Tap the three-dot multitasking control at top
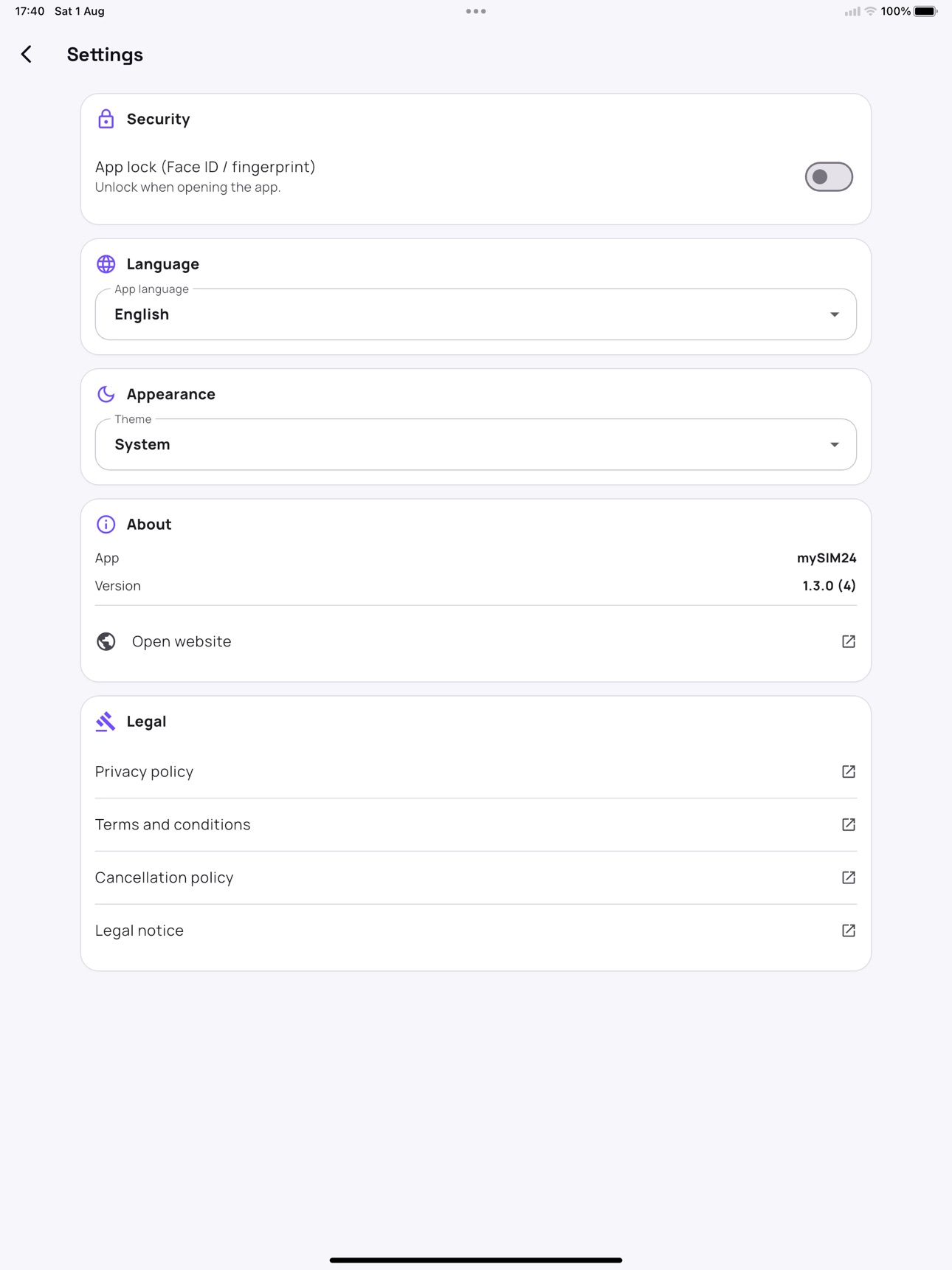The width and height of the screenshot is (952, 1270). pyautogui.click(x=476, y=11)
